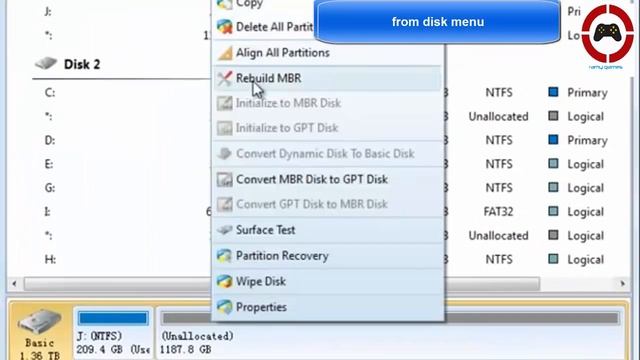
Task: Click Primary type label in D: row
Action: (x=587, y=141)
